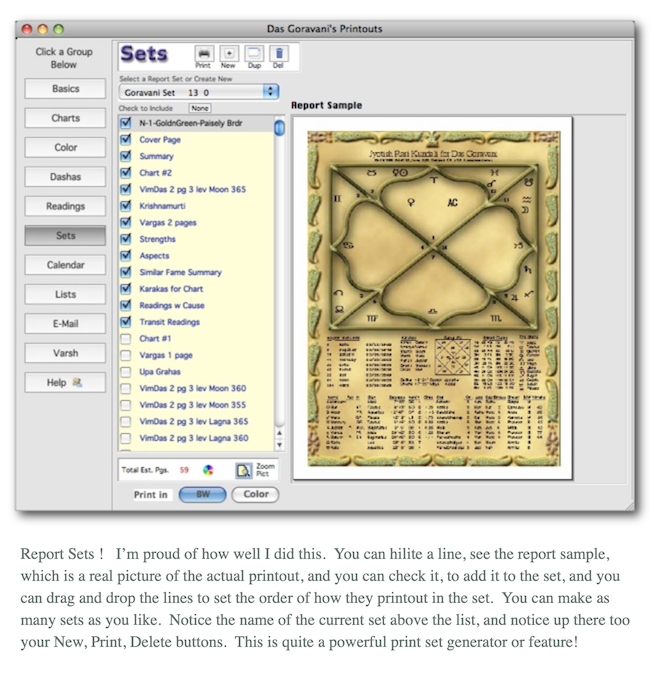This screenshot has height=675, width=660.
Task: Choose BW print mode
Action: coord(203,494)
